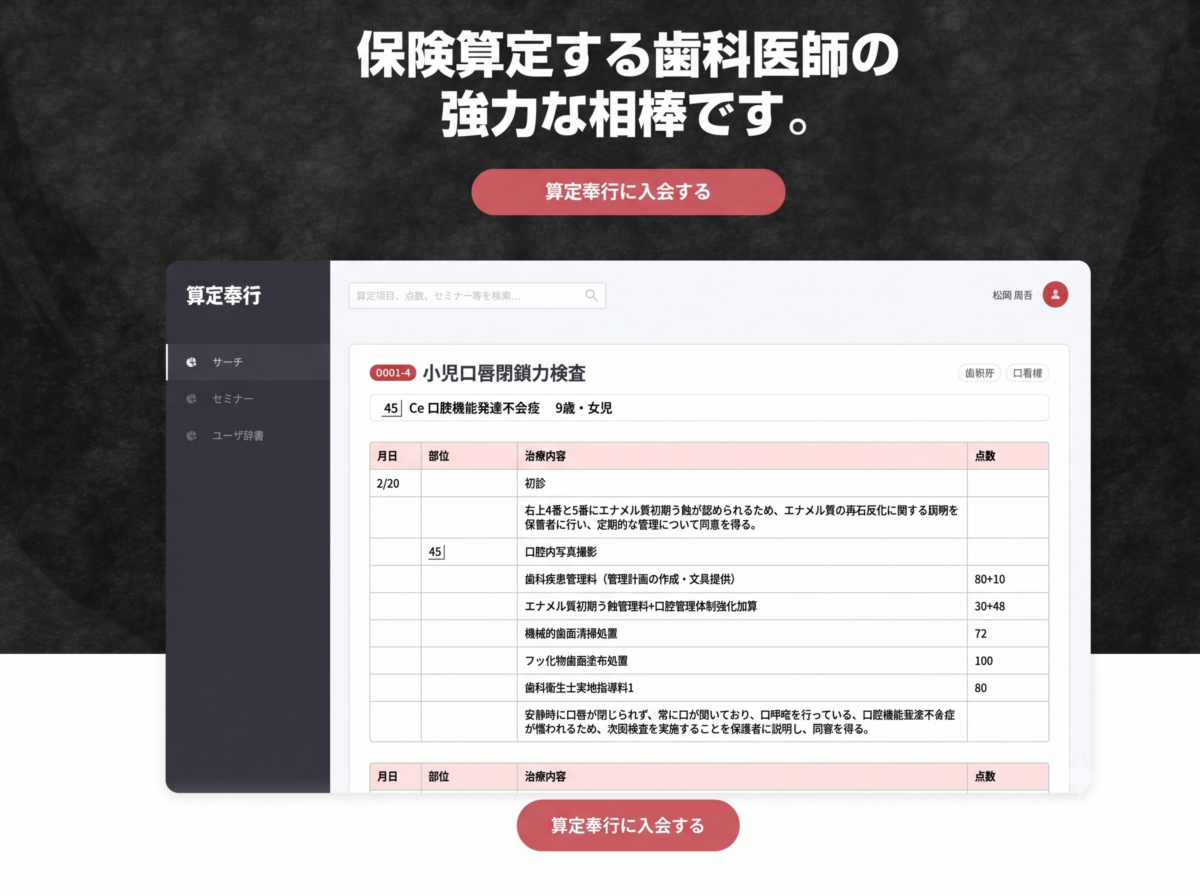Click the 点数 header in first table

pos(1008,456)
